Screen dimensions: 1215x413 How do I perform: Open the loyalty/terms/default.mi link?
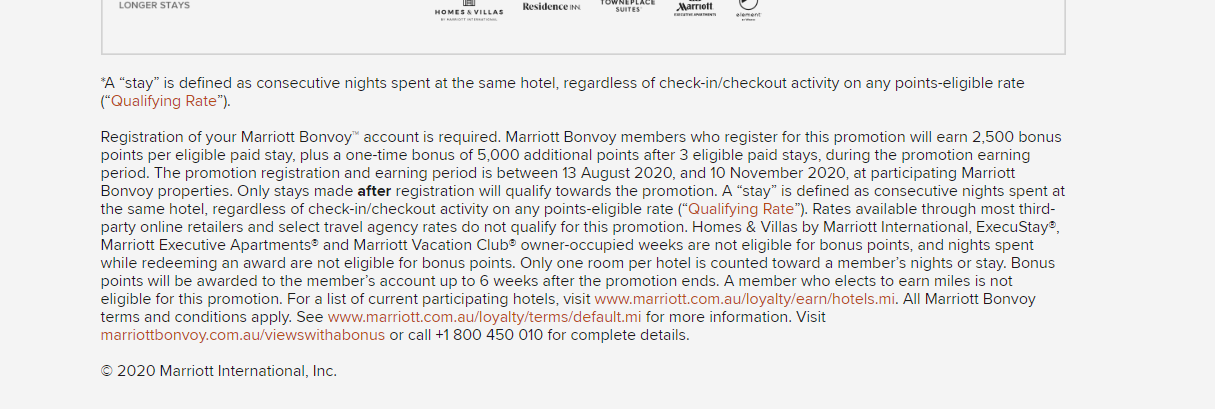484,317
